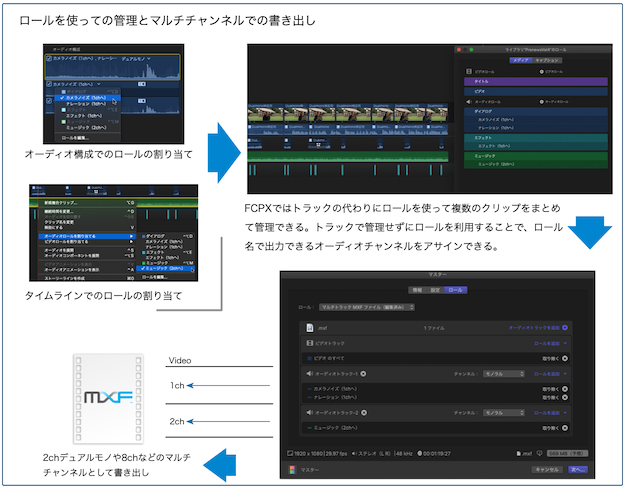This screenshot has width=625, height=489.
Task: Click the add audio track plus icon
Action: (x=565, y=326)
